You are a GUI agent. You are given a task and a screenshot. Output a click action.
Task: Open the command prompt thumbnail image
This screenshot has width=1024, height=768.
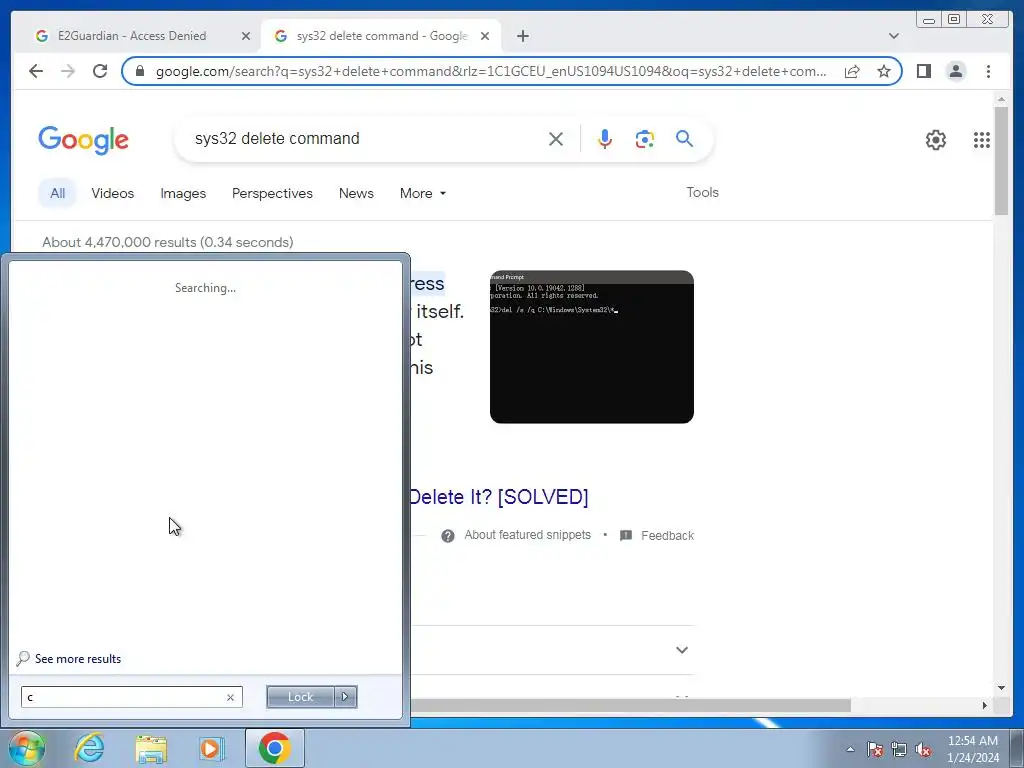click(592, 347)
